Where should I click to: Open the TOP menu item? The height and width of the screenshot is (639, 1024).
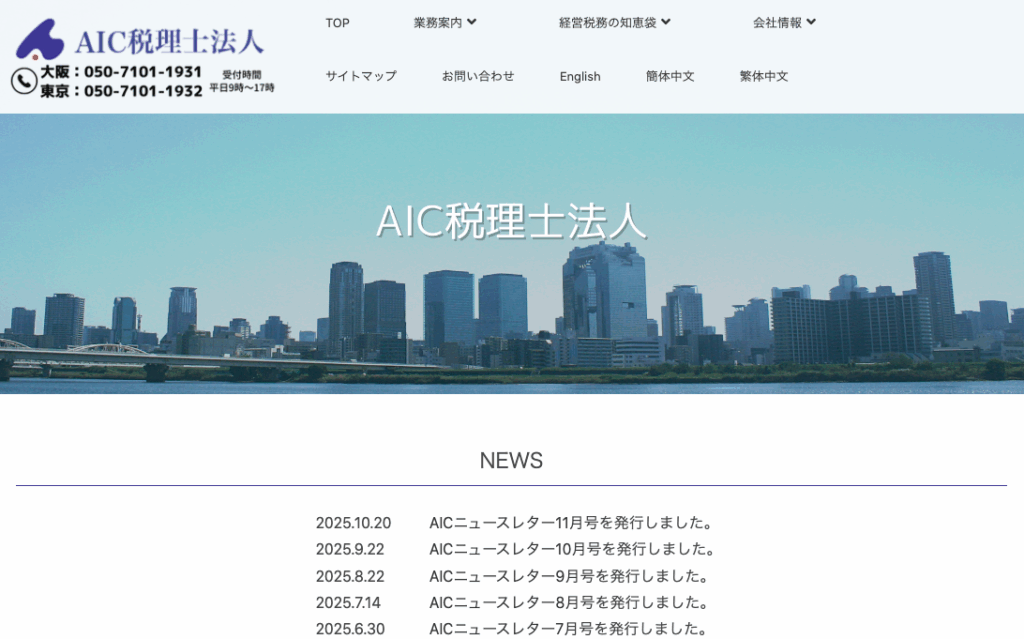click(337, 22)
